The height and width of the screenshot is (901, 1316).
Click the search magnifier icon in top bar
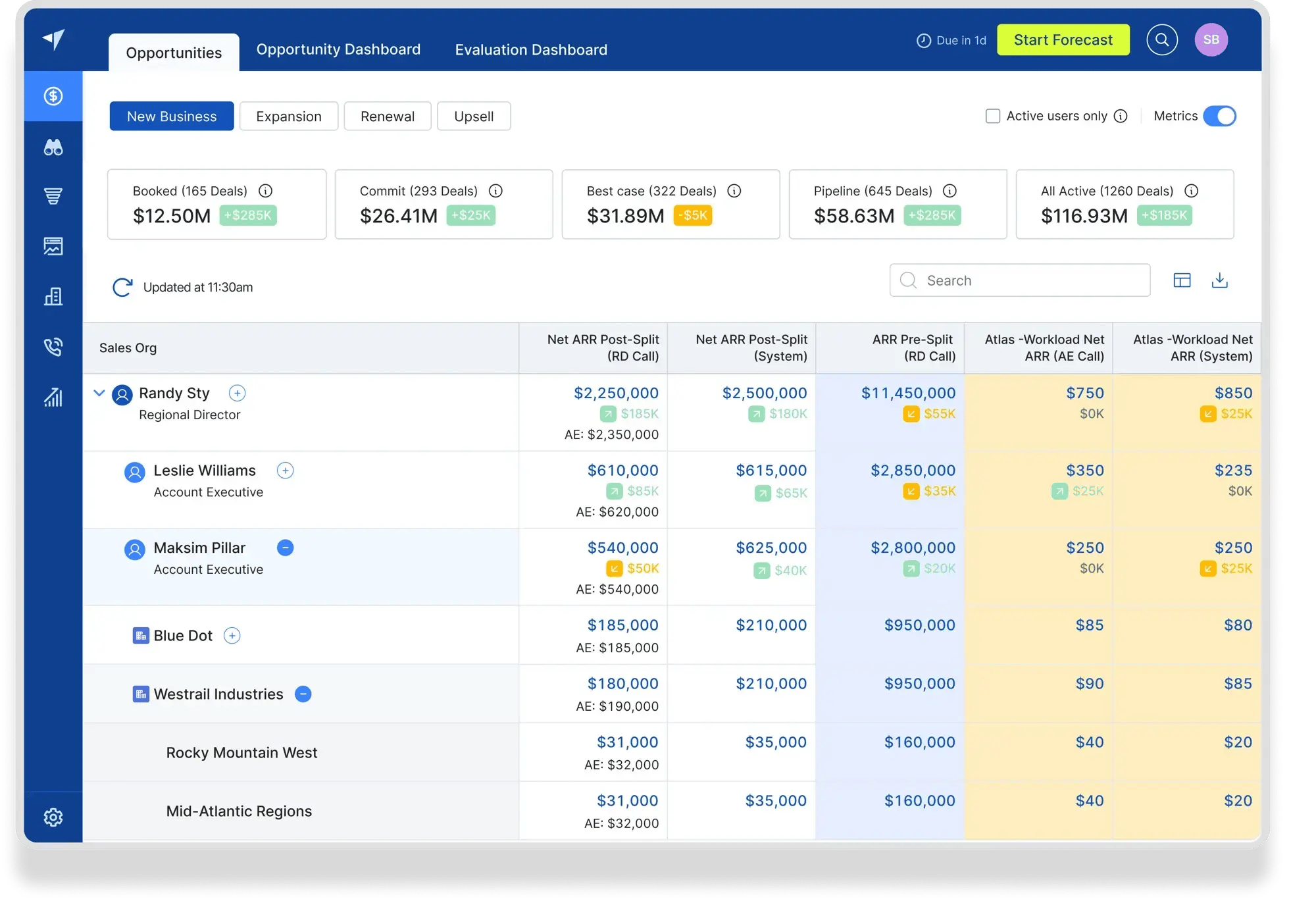click(1163, 40)
